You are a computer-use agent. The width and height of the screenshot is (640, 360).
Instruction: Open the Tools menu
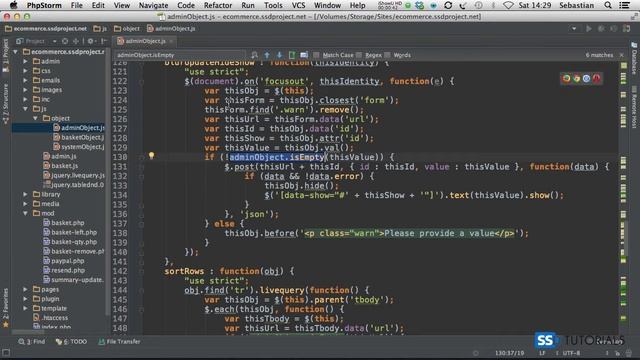(x=273, y=5)
